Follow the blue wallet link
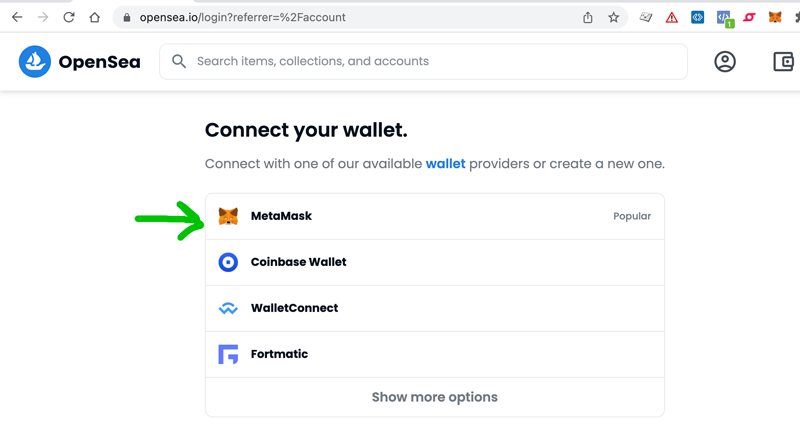 pyautogui.click(x=445, y=164)
